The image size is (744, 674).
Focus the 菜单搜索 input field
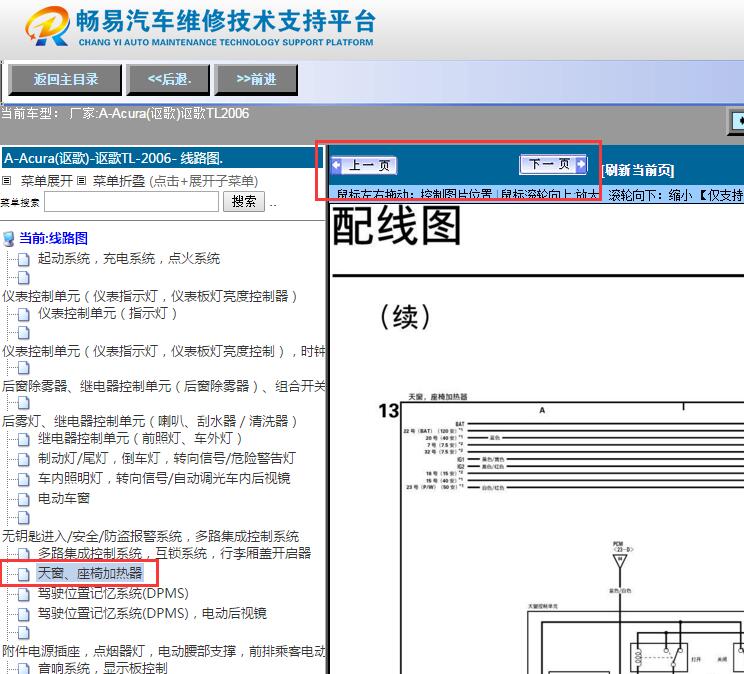[x=131, y=202]
